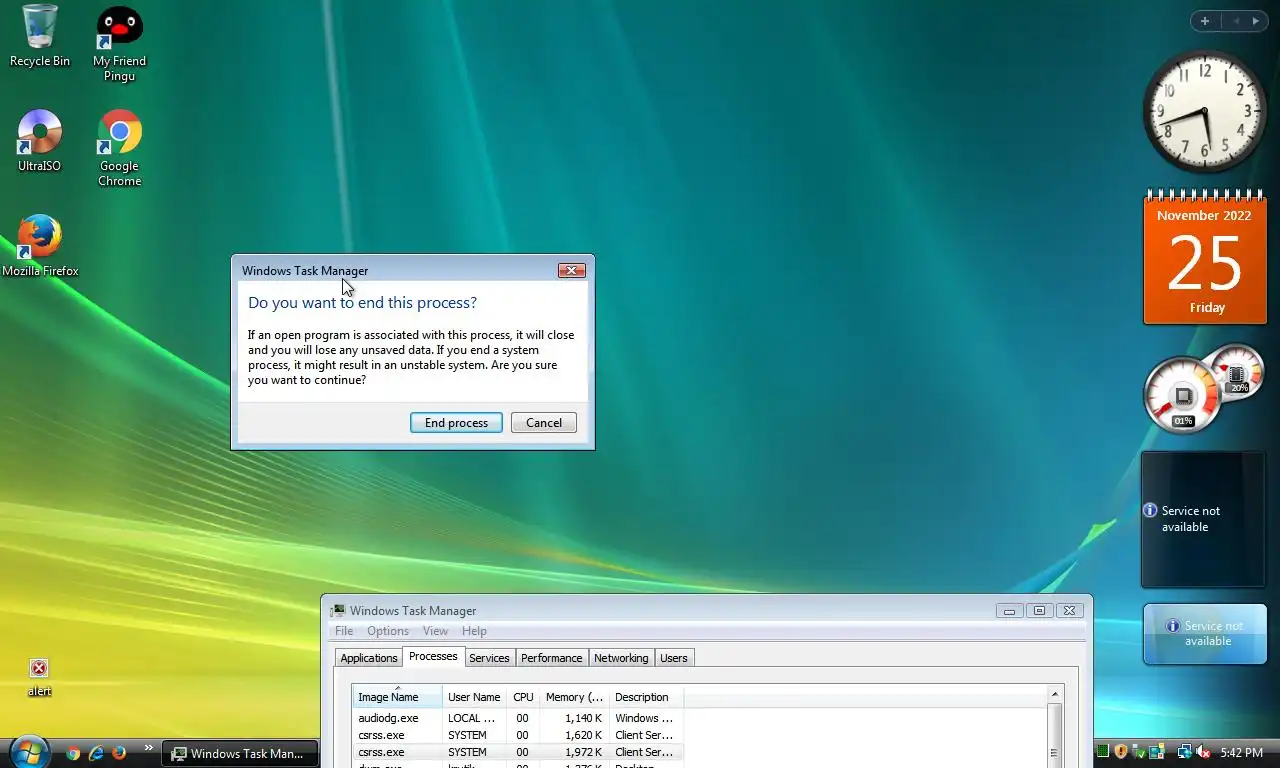1280x768 pixels.
Task: Switch to the Users tab
Action: click(x=674, y=658)
